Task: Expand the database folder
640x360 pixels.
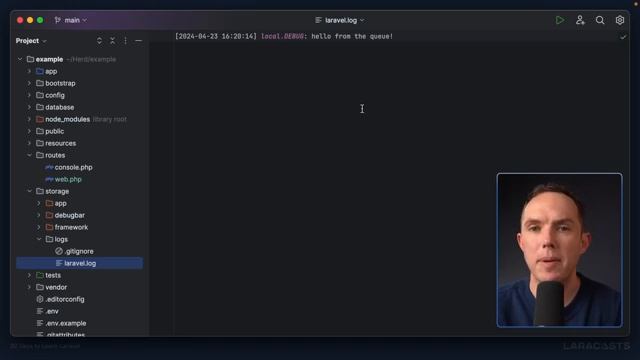Action: [x=29, y=107]
